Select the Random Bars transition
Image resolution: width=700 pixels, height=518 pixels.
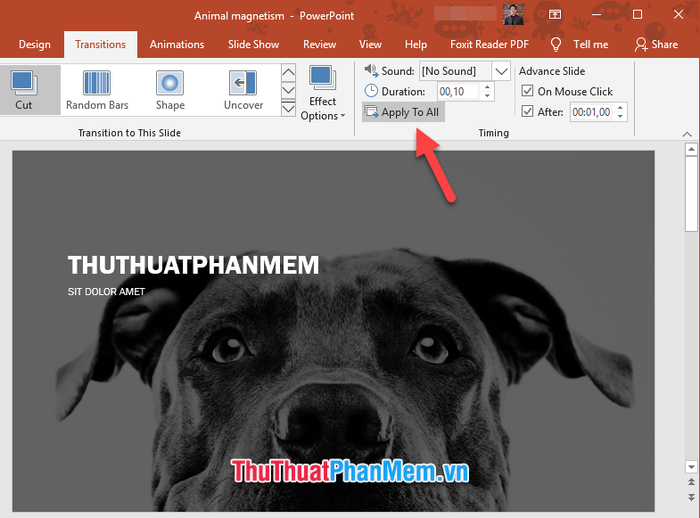(97, 90)
